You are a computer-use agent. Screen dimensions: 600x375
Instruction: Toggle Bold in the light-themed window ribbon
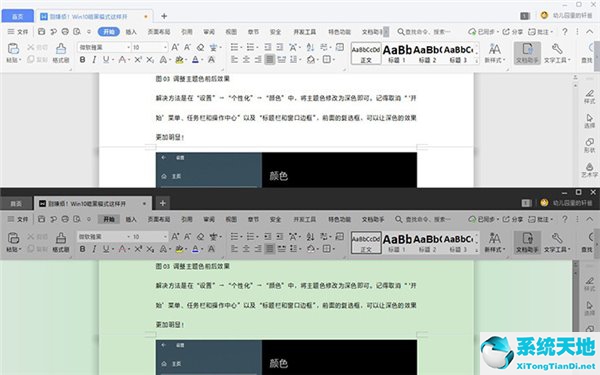tap(82, 60)
